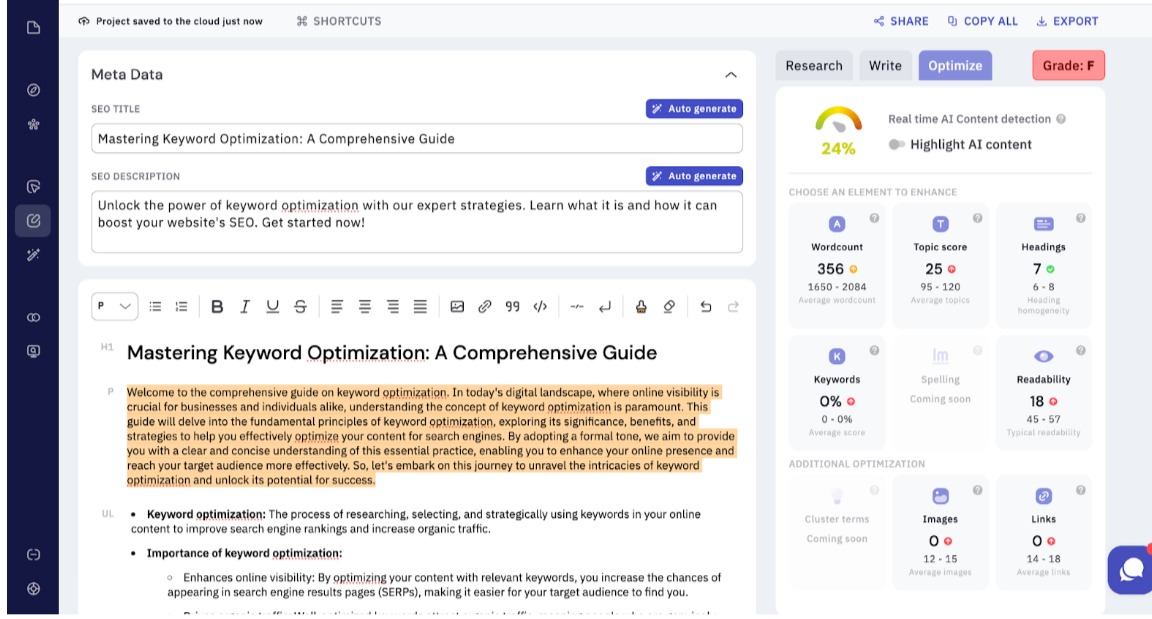Export the project

click(x=1067, y=20)
